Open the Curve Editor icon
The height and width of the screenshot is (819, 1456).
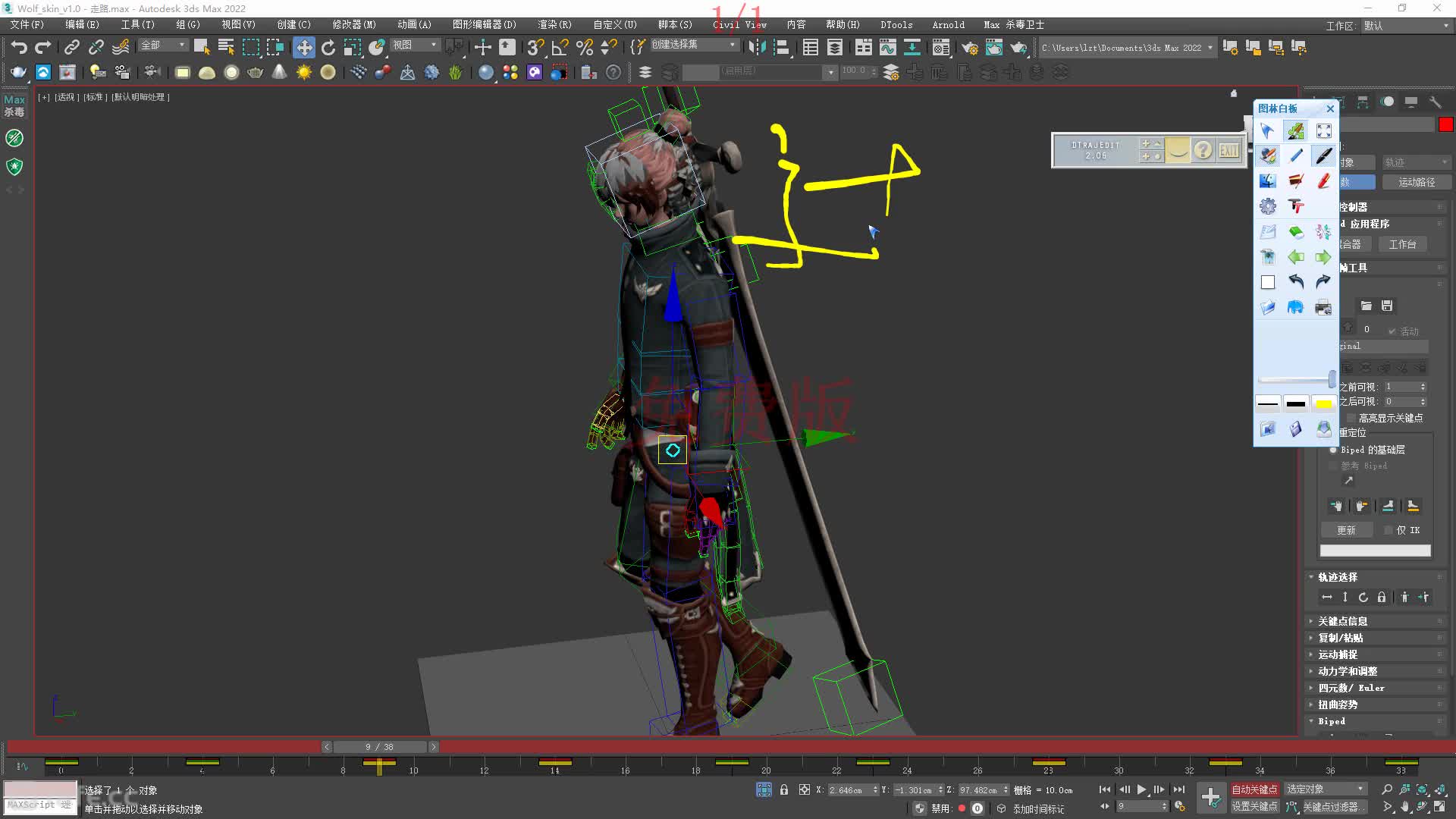887,47
